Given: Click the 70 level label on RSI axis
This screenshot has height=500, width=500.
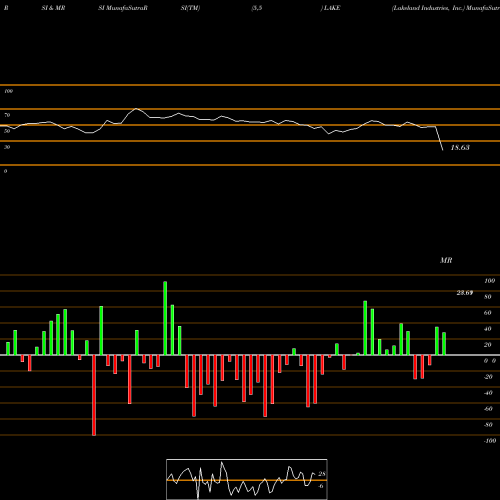Looking at the screenshot, I should [7, 115].
